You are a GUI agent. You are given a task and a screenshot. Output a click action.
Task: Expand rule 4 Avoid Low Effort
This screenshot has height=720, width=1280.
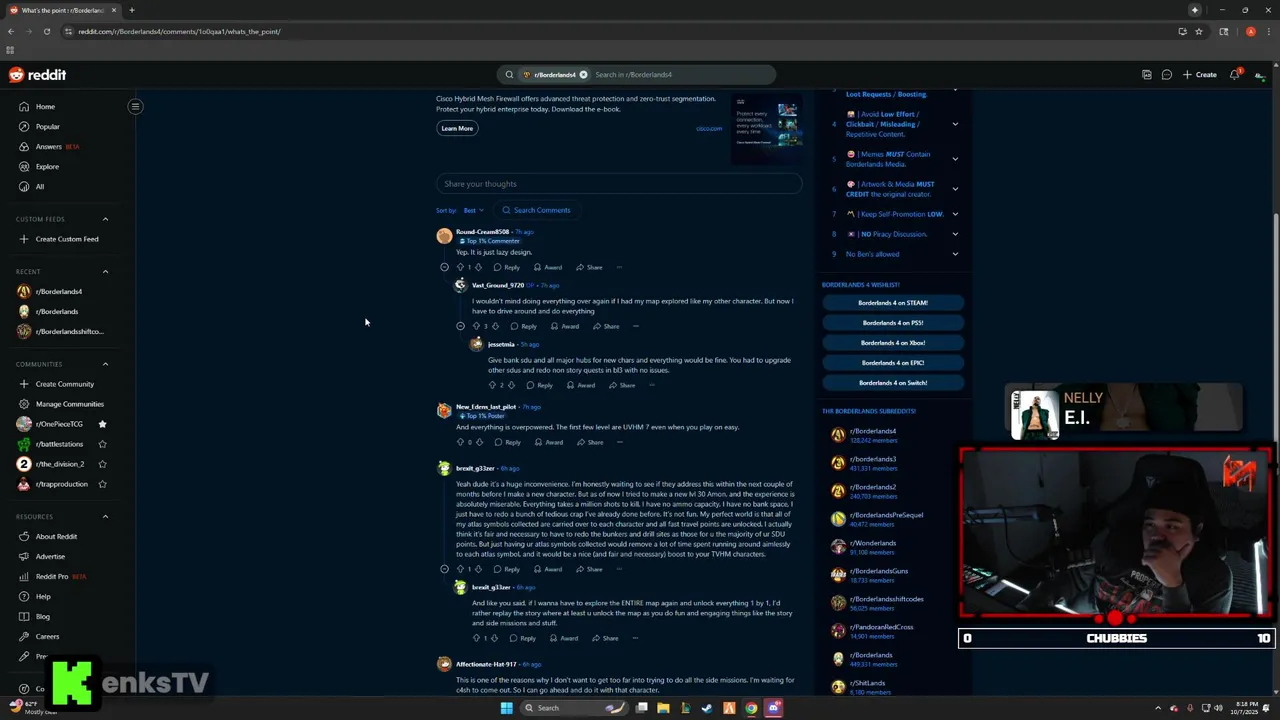coord(955,124)
